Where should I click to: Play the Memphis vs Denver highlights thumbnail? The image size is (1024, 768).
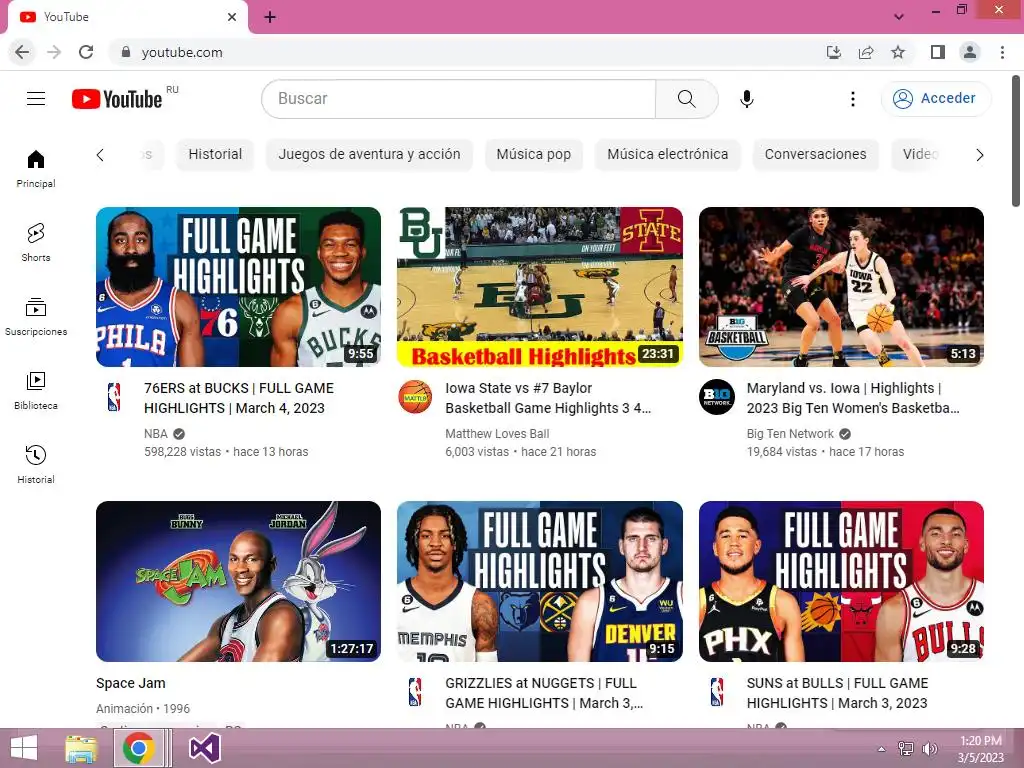540,581
